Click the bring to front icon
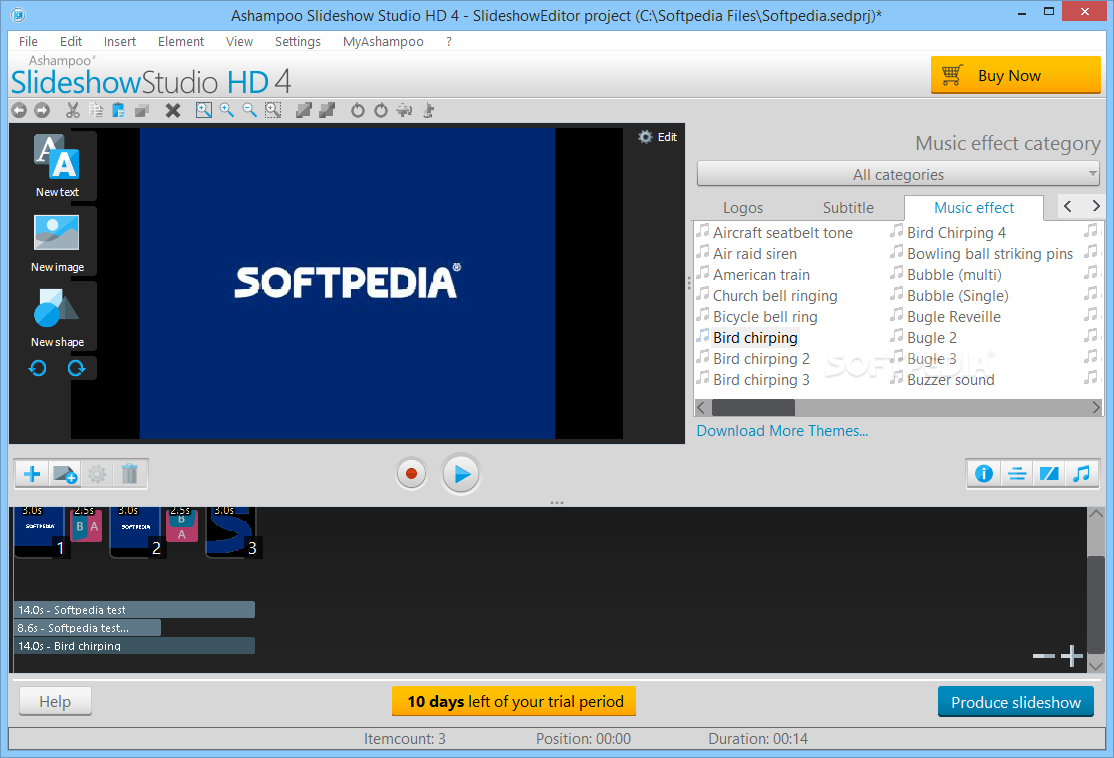Viewport: 1114px width, 758px height. coord(303,110)
